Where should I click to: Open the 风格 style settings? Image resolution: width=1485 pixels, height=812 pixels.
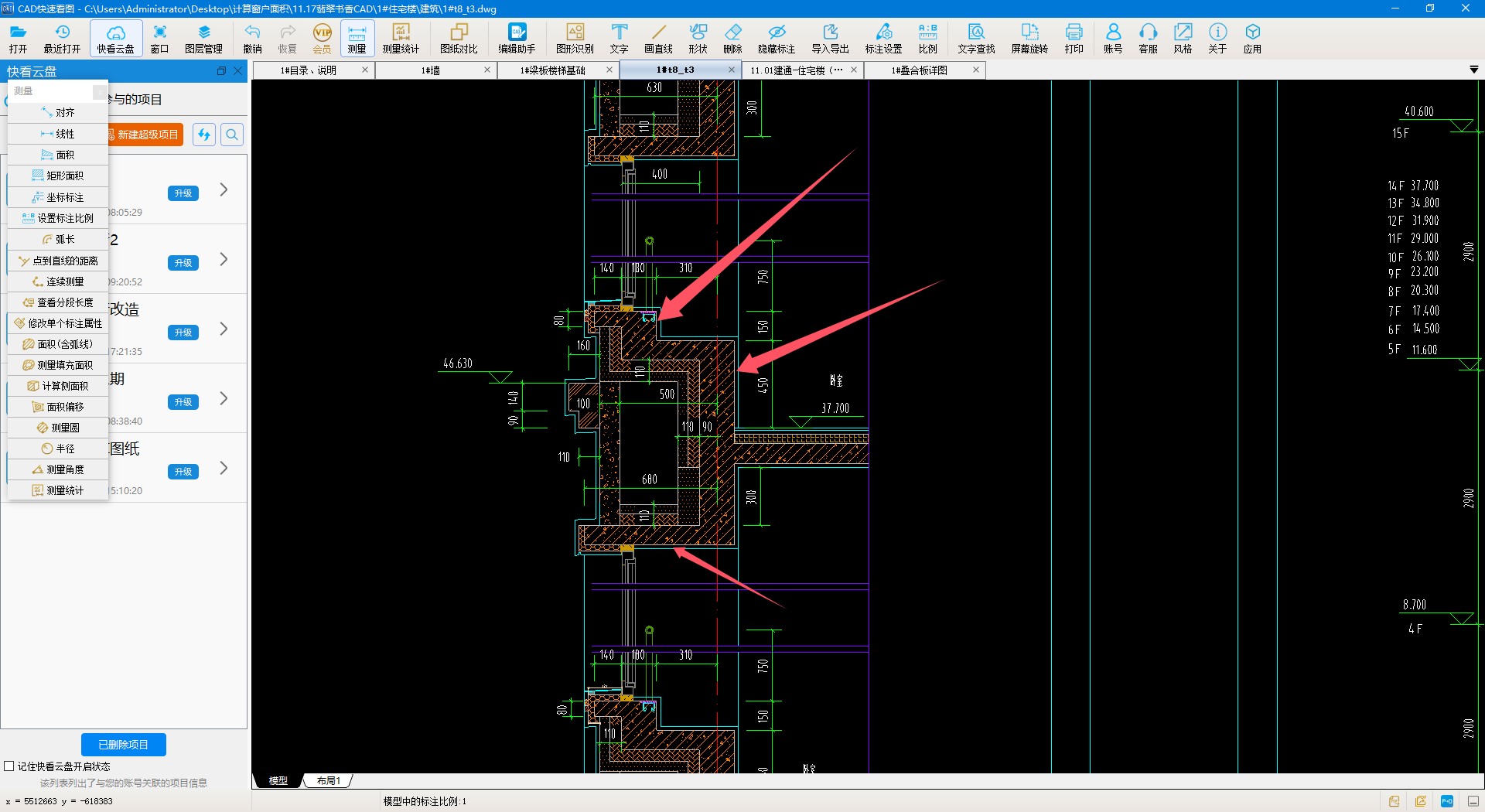tap(1183, 38)
